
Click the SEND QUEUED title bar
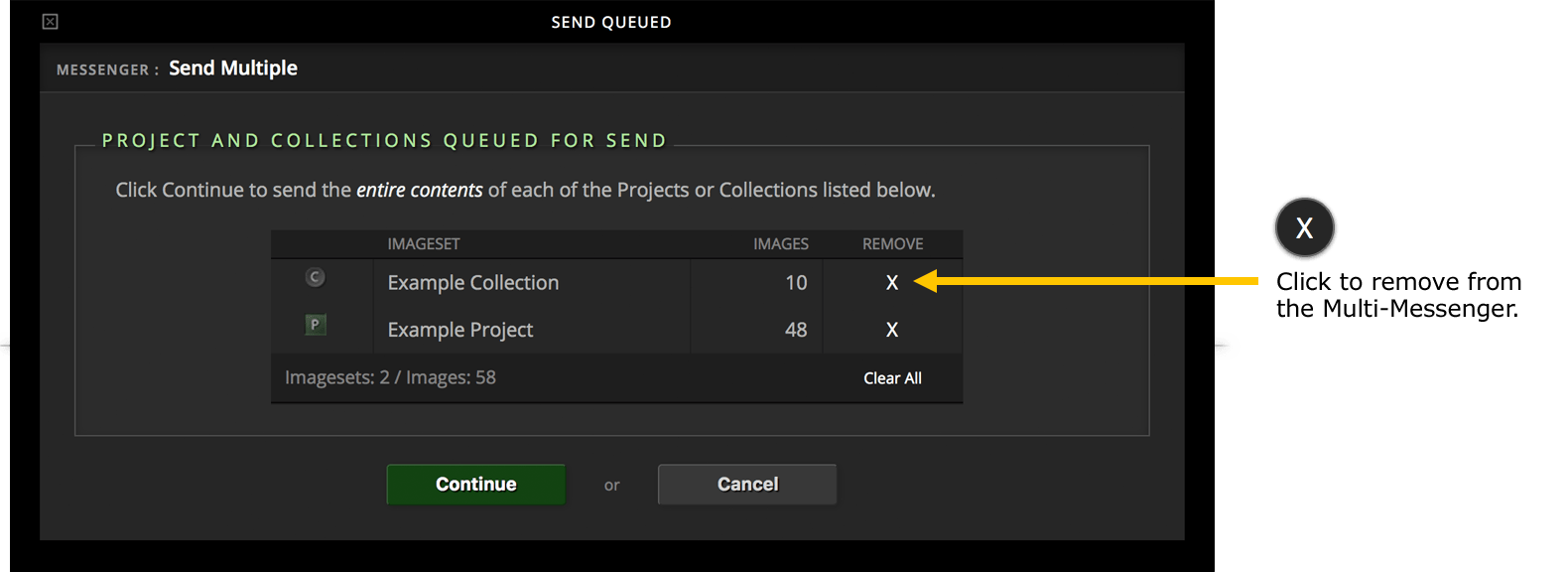pos(611,22)
